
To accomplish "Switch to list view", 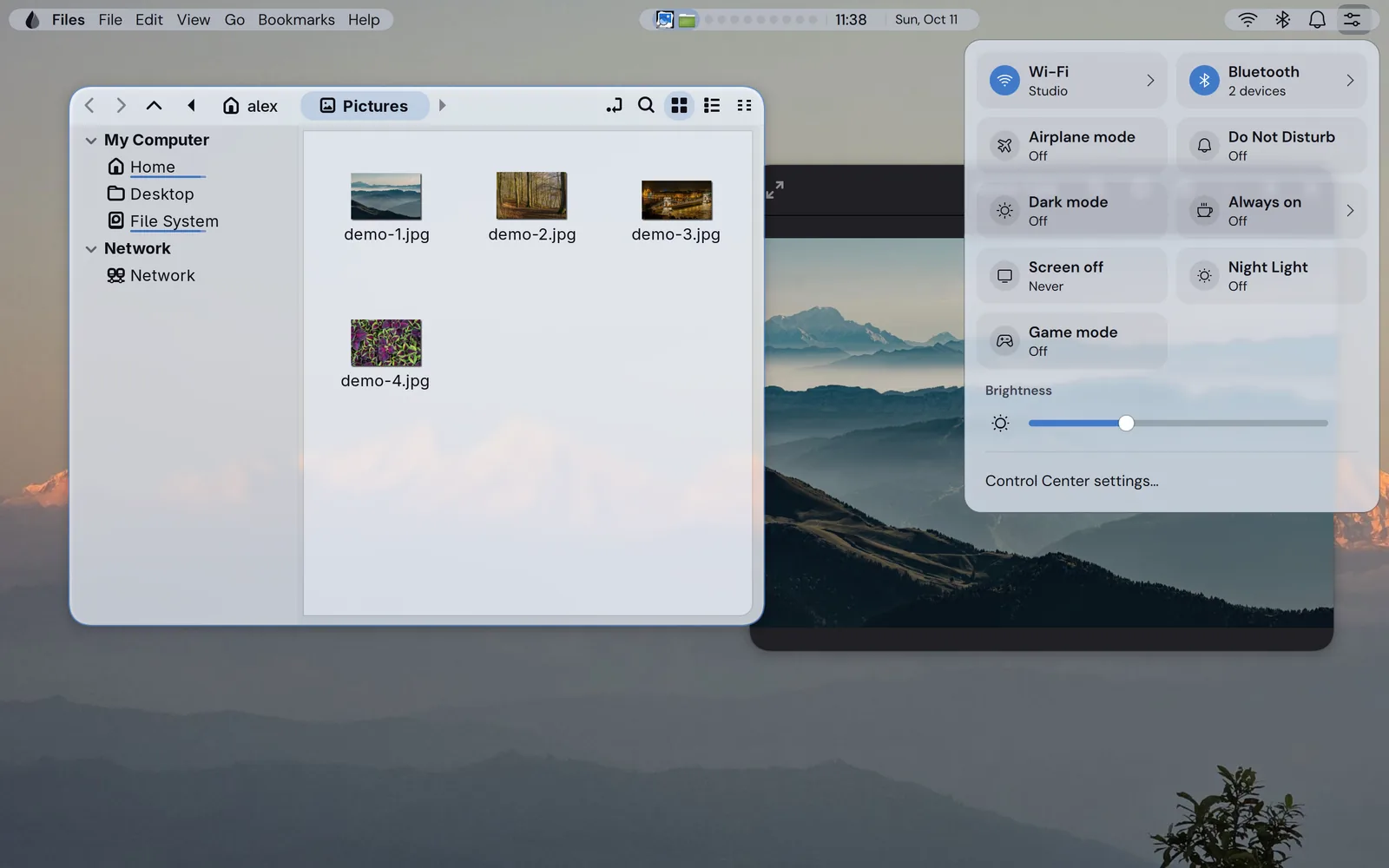I will [712, 106].
